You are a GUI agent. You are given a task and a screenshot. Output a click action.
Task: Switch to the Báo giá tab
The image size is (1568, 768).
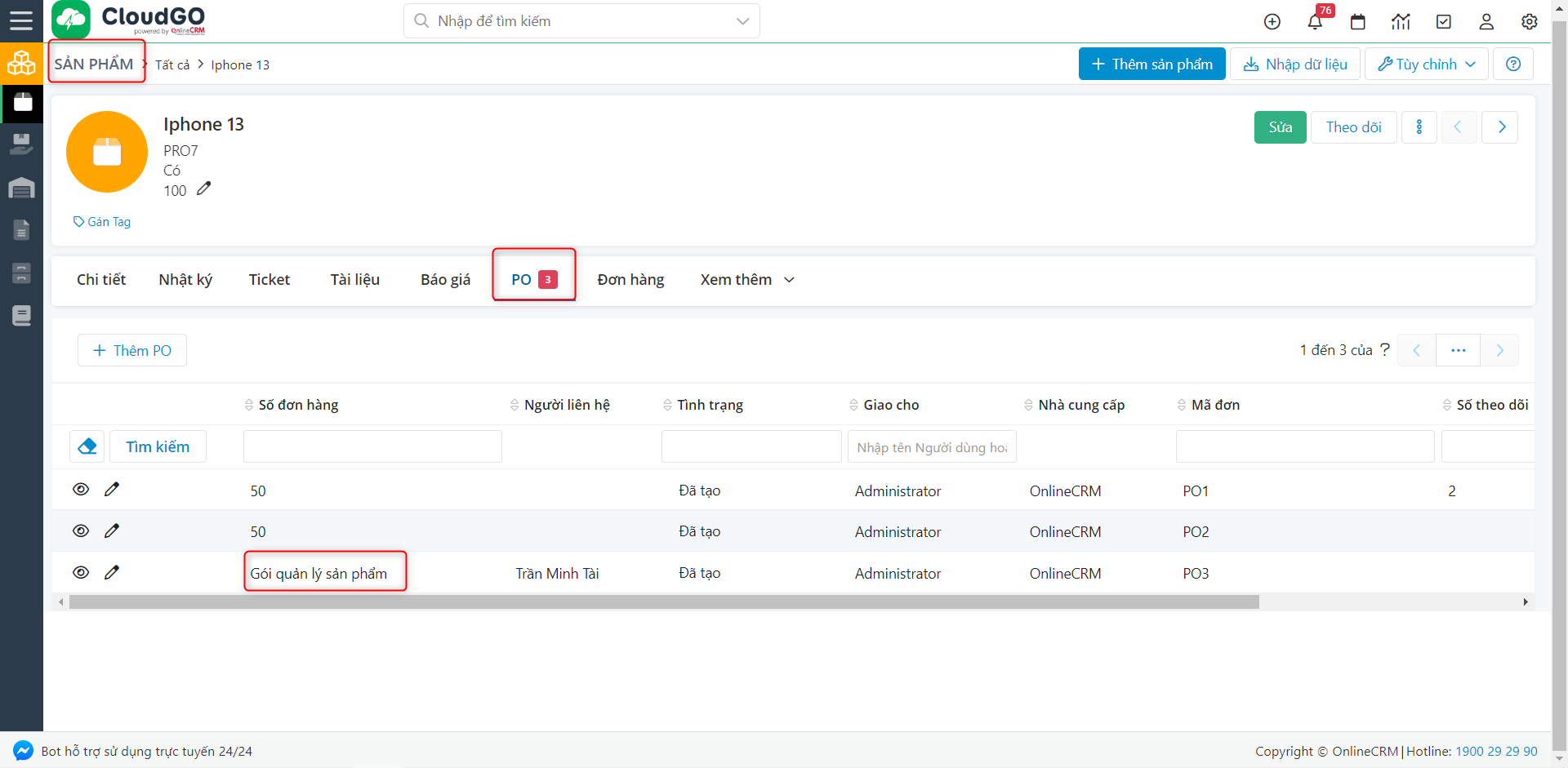tap(445, 280)
